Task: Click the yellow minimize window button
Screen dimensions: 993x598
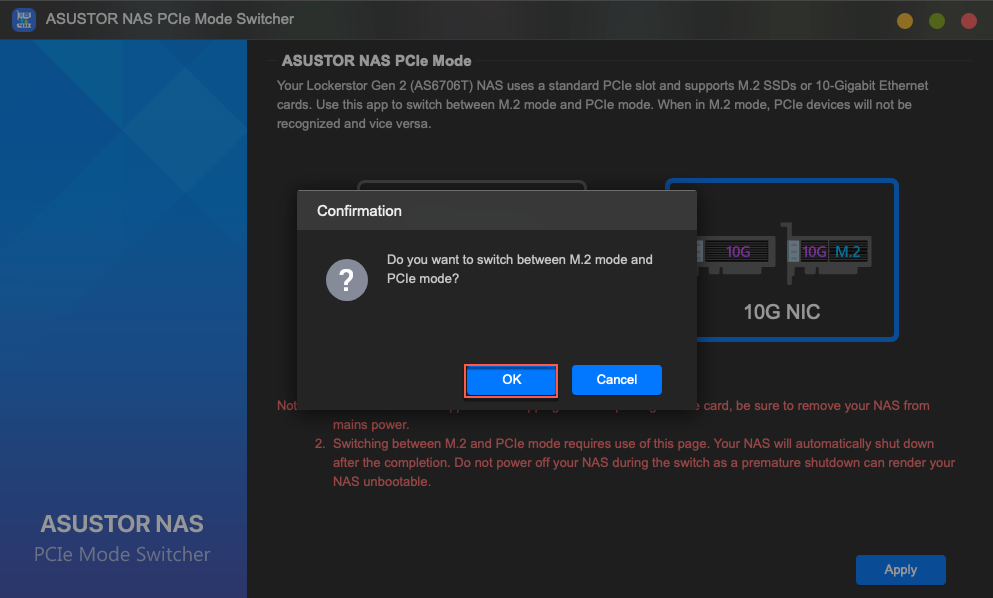Action: [905, 21]
